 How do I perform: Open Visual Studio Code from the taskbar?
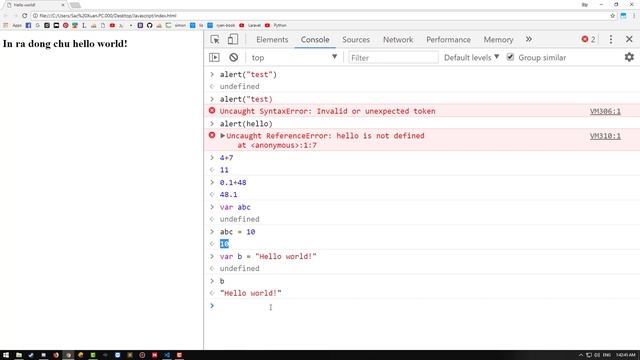[167, 355]
